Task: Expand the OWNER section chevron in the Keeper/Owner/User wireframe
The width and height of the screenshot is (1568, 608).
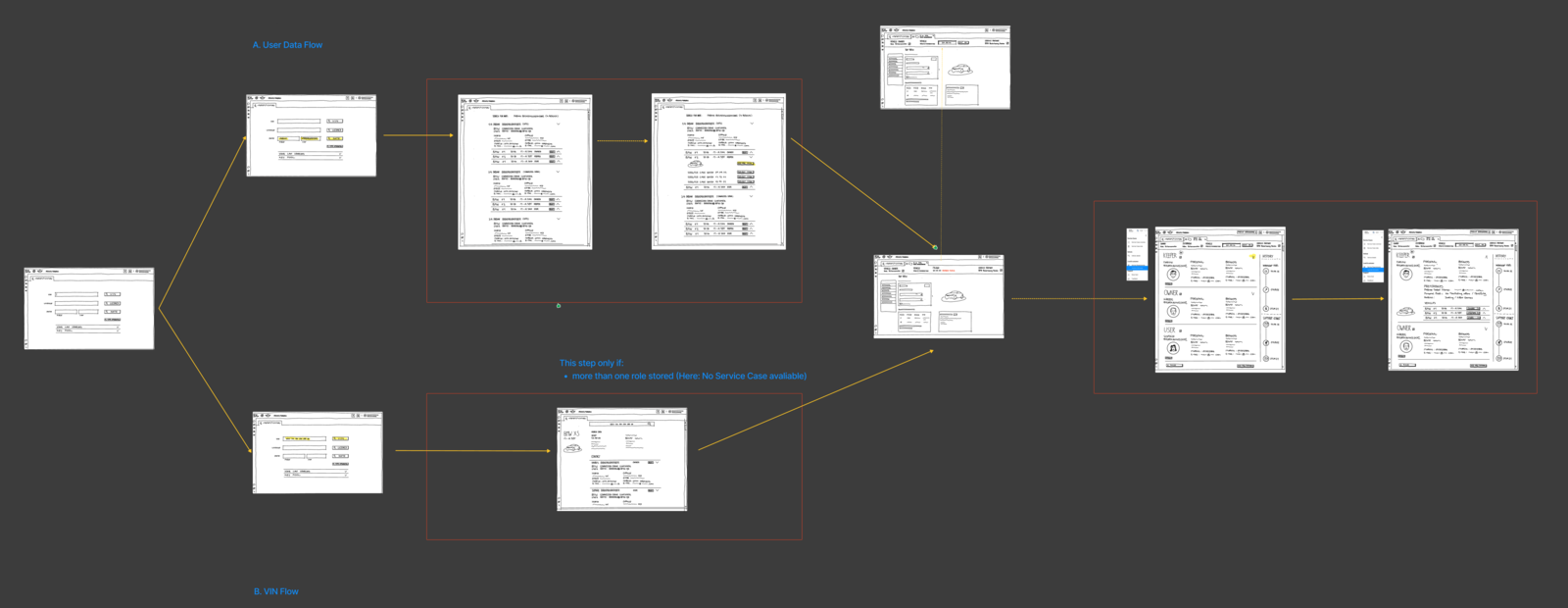Action: click(x=1252, y=294)
